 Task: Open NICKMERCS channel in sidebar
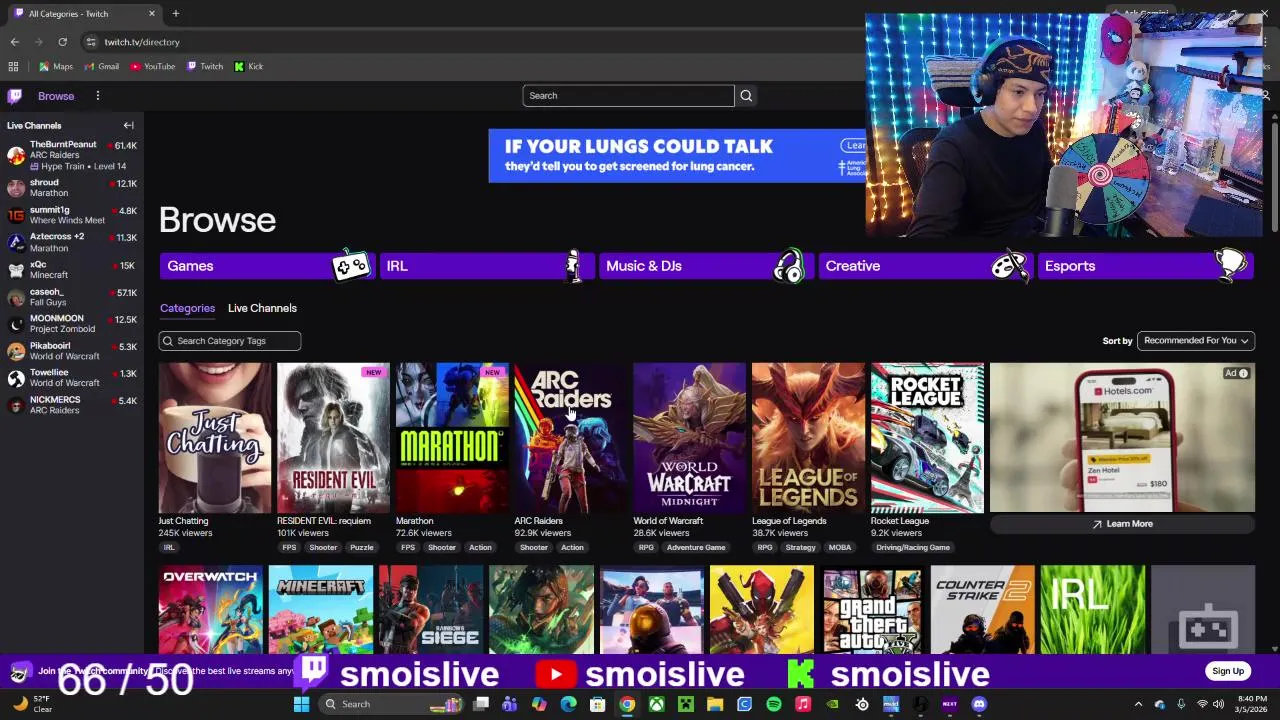tap(72, 404)
